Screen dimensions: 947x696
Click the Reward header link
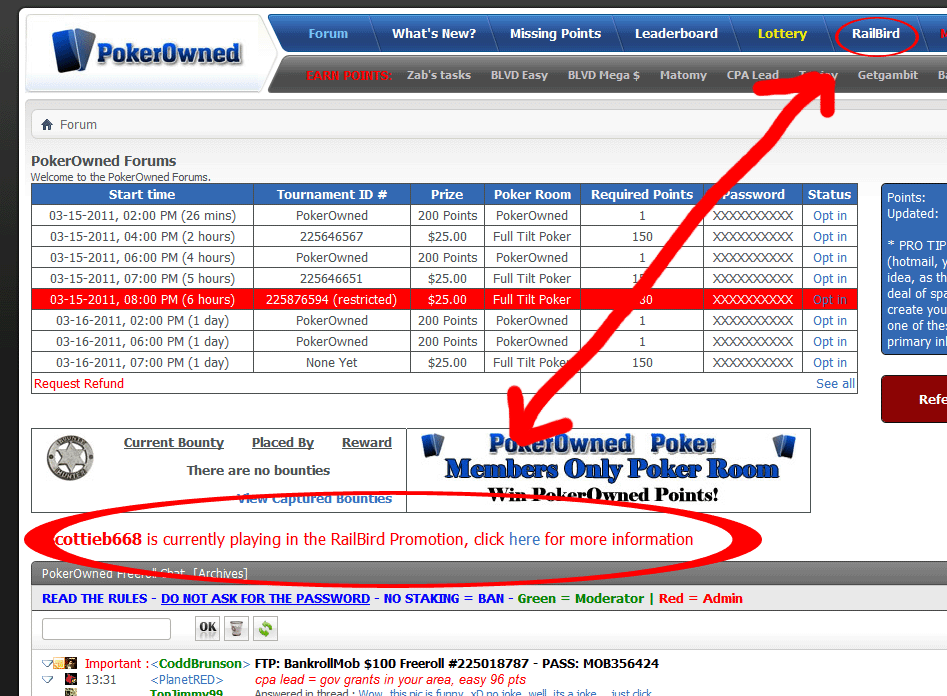point(367,443)
